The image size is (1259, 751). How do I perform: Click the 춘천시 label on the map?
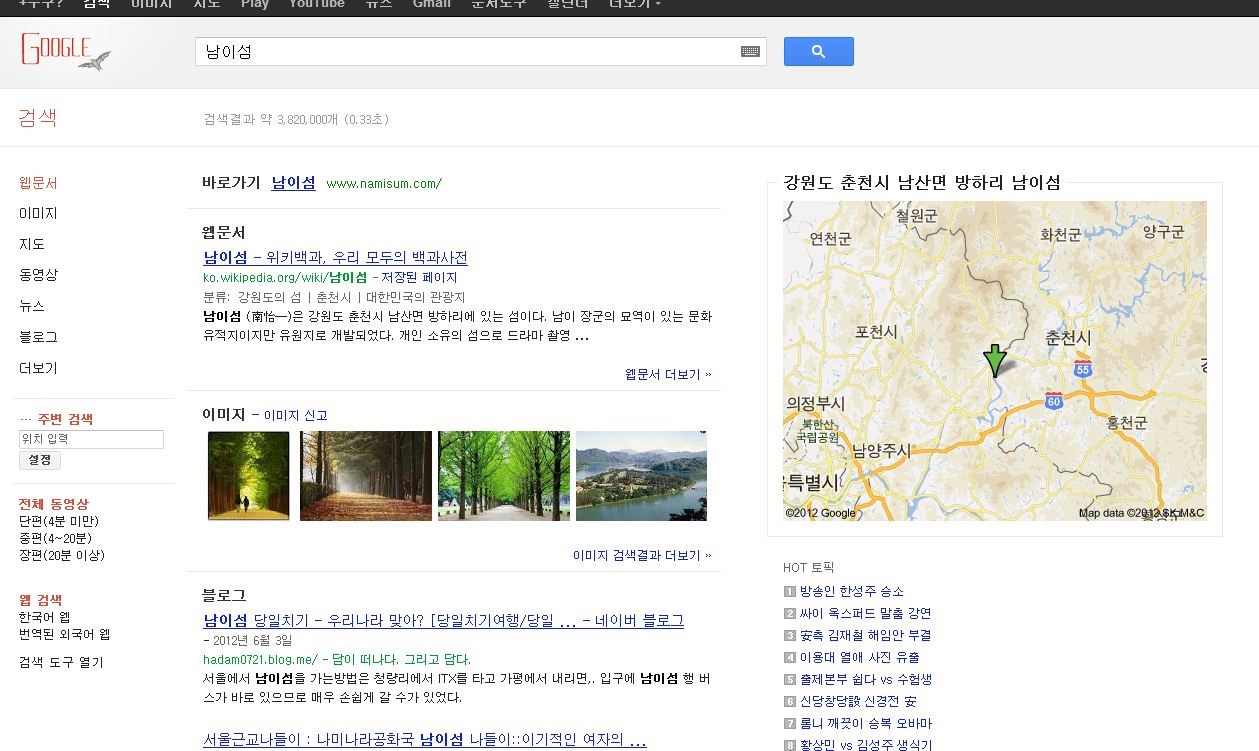(1068, 338)
